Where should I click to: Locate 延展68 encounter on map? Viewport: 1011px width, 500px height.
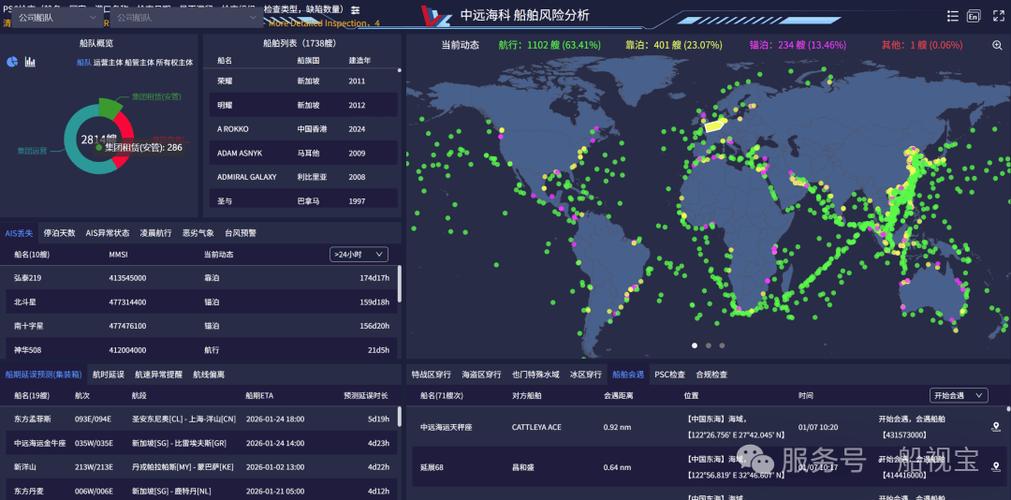996,466
